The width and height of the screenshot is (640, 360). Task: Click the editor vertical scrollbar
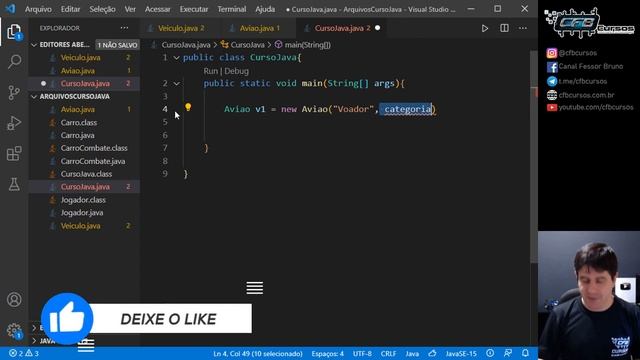[534, 157]
